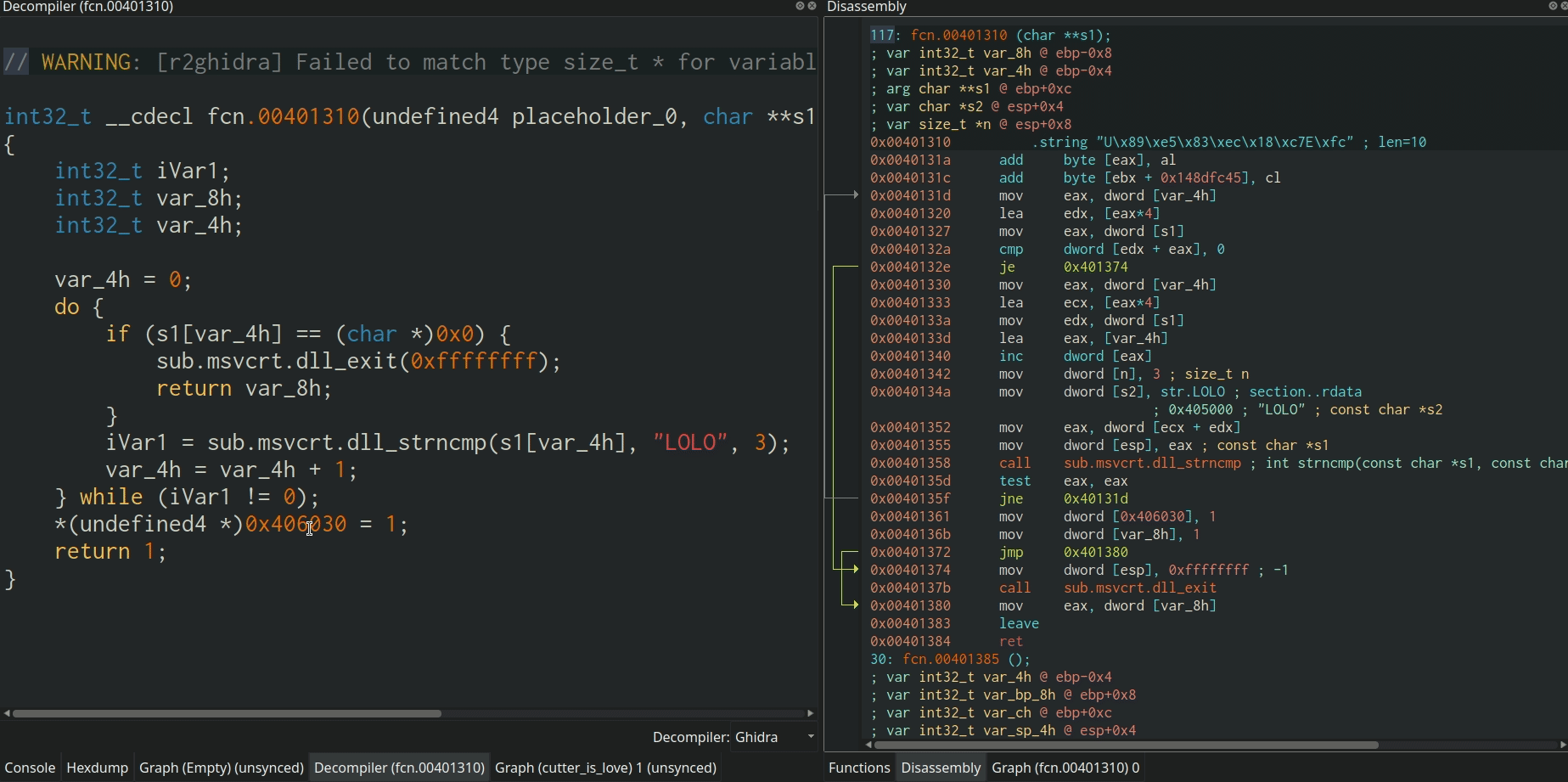Select the Disassembly tab

[941, 768]
